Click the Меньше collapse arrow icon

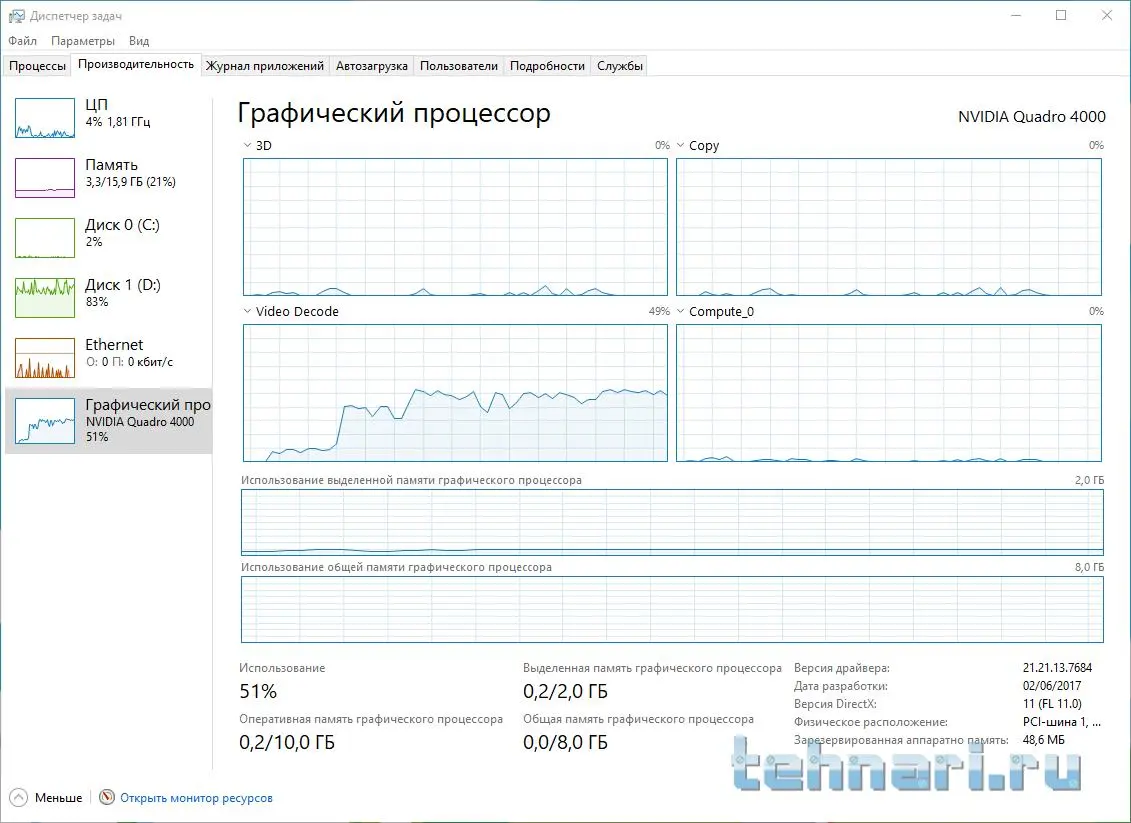pyautogui.click(x=19, y=798)
